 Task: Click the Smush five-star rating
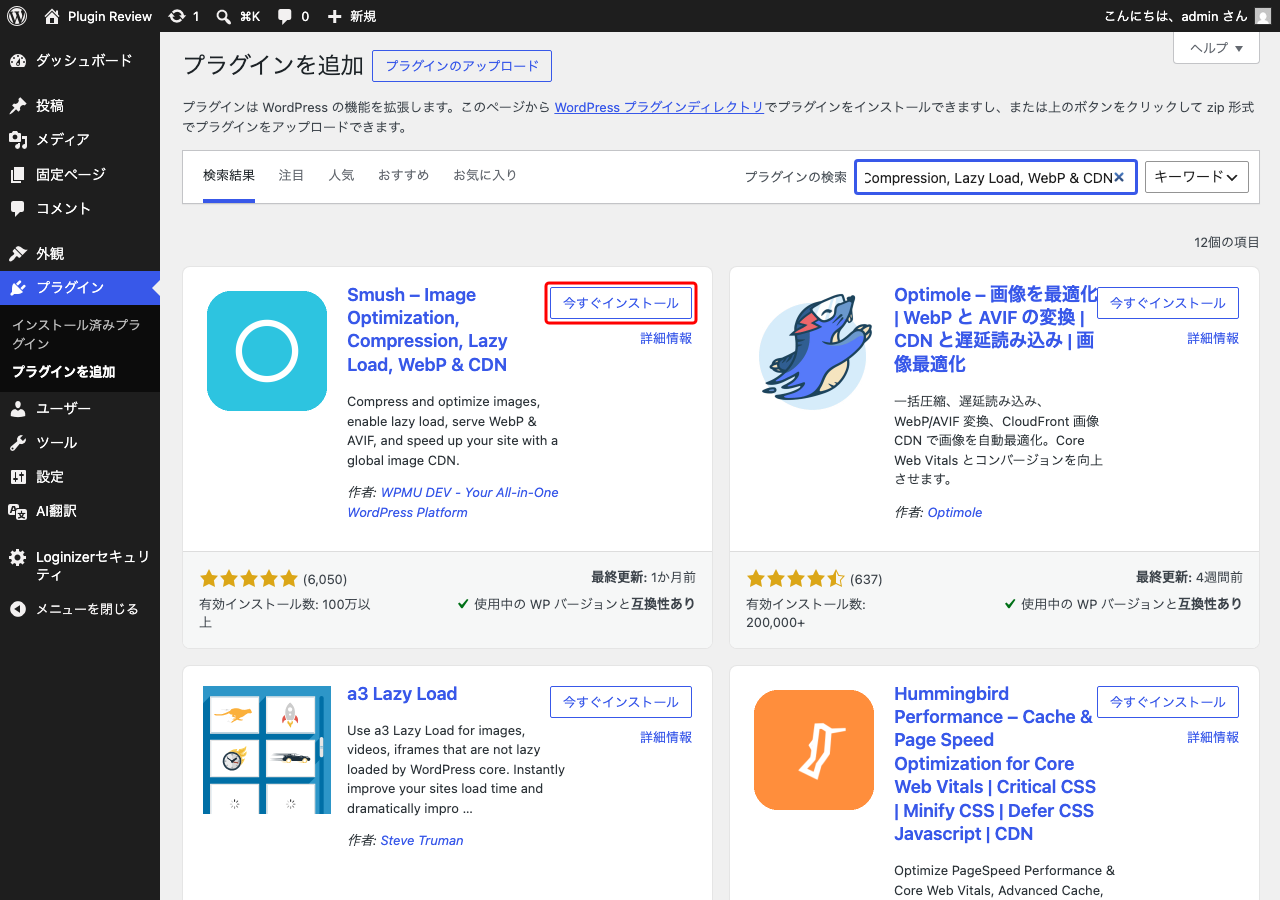[249, 578]
